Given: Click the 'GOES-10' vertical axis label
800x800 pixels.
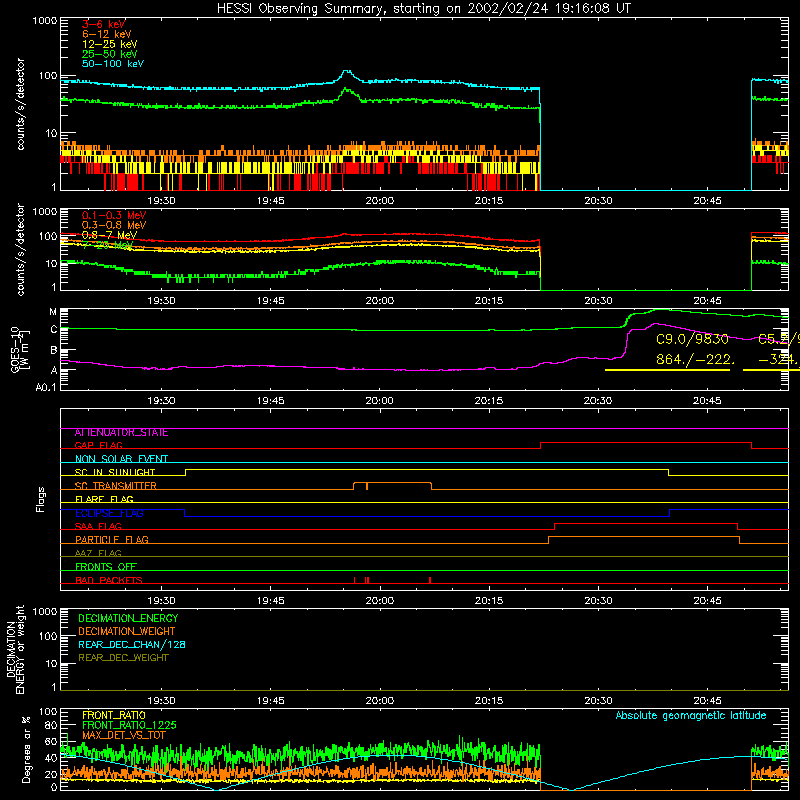Looking at the screenshot, I should pyautogui.click(x=15, y=349).
